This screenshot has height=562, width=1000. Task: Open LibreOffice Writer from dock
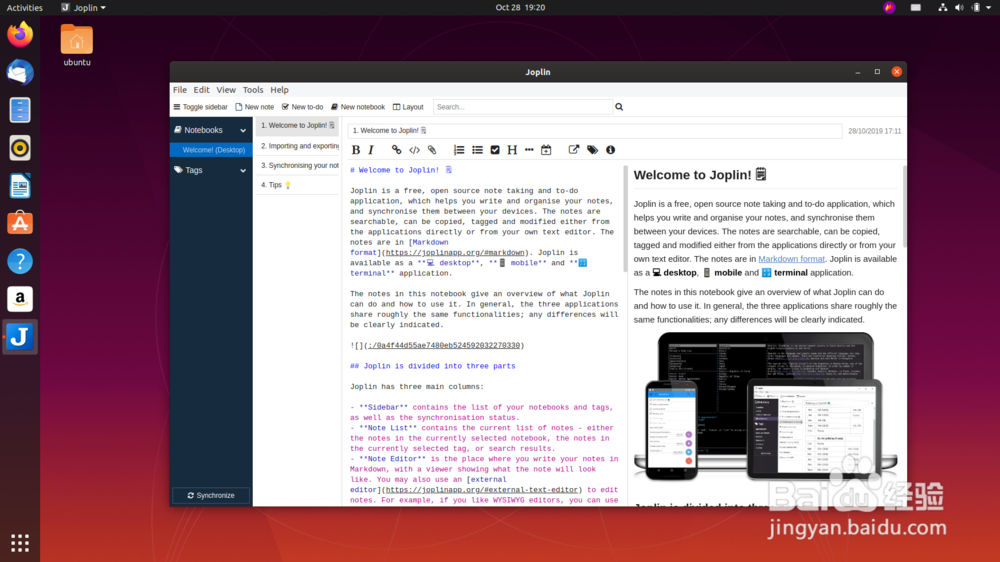(x=20, y=186)
